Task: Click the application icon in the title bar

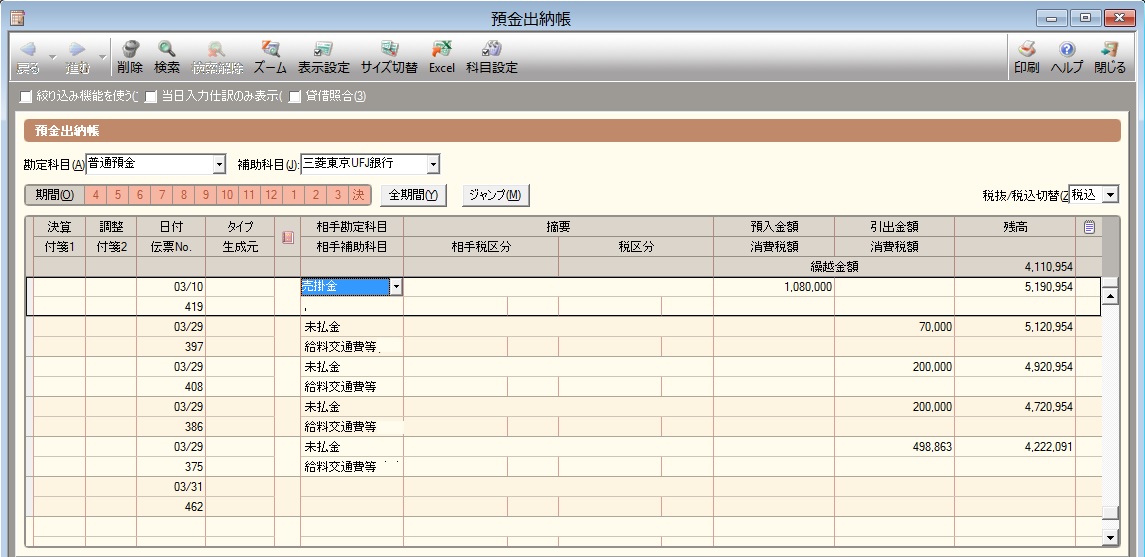Action: [18, 18]
